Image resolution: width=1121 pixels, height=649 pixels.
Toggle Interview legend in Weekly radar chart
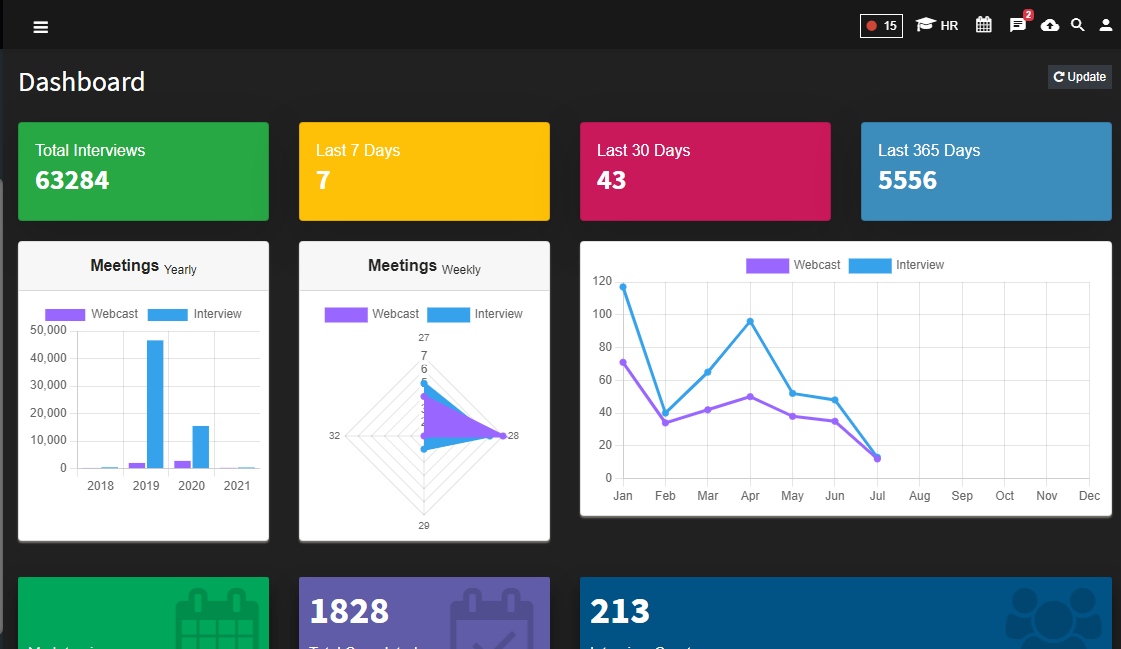[475, 314]
